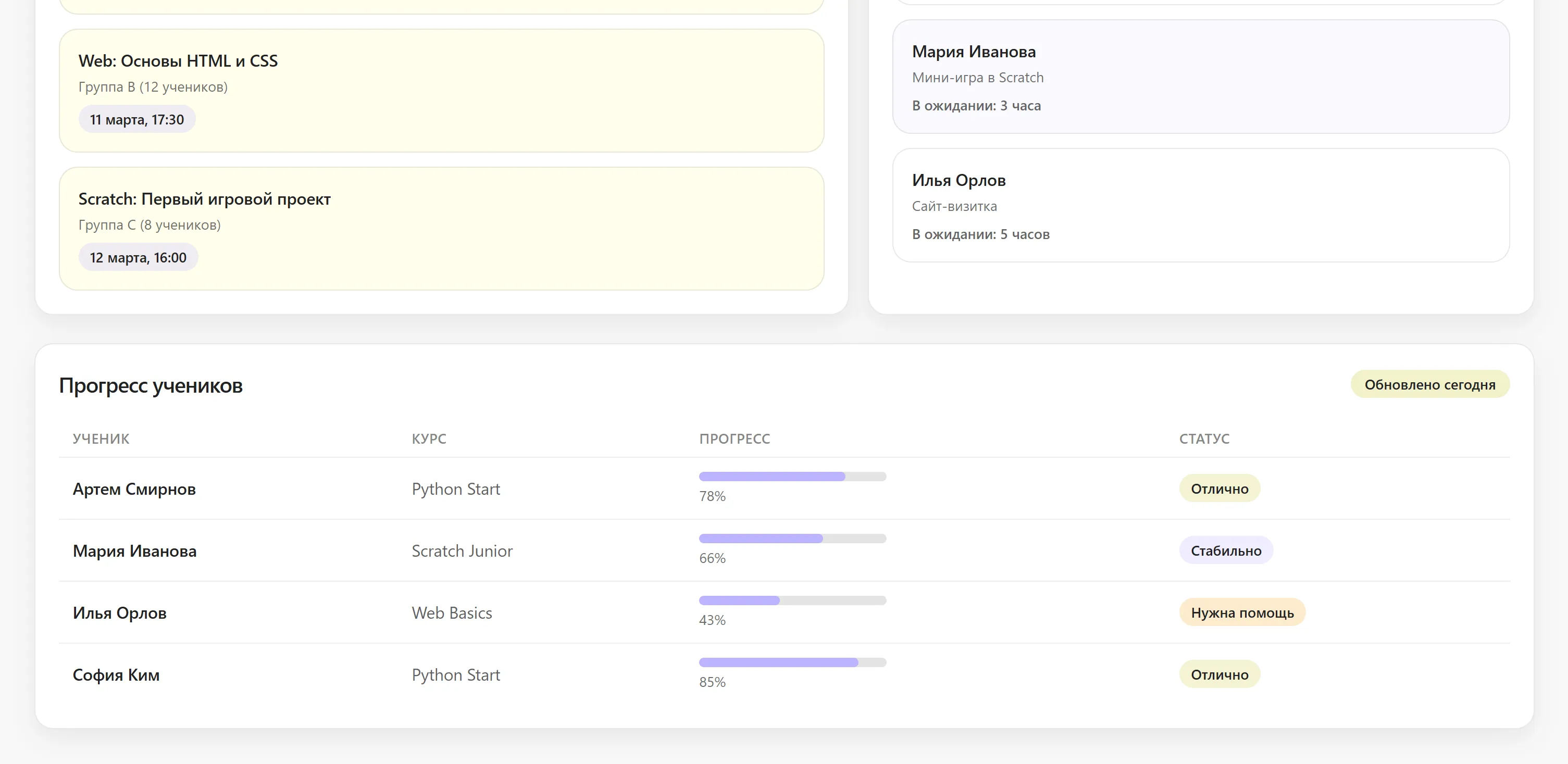The height and width of the screenshot is (764, 1568).
Task: Open the Web: Основы HTML и CSS lesson card
Action: pos(441,91)
